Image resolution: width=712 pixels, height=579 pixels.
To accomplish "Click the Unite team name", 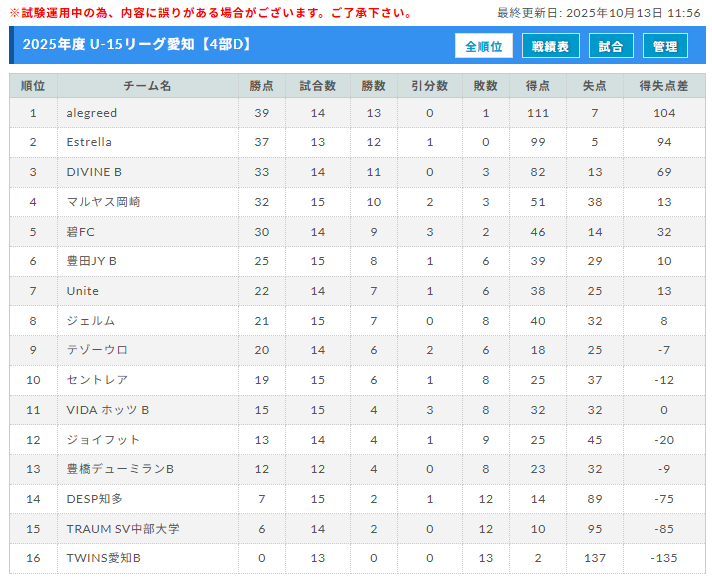I will (82, 291).
